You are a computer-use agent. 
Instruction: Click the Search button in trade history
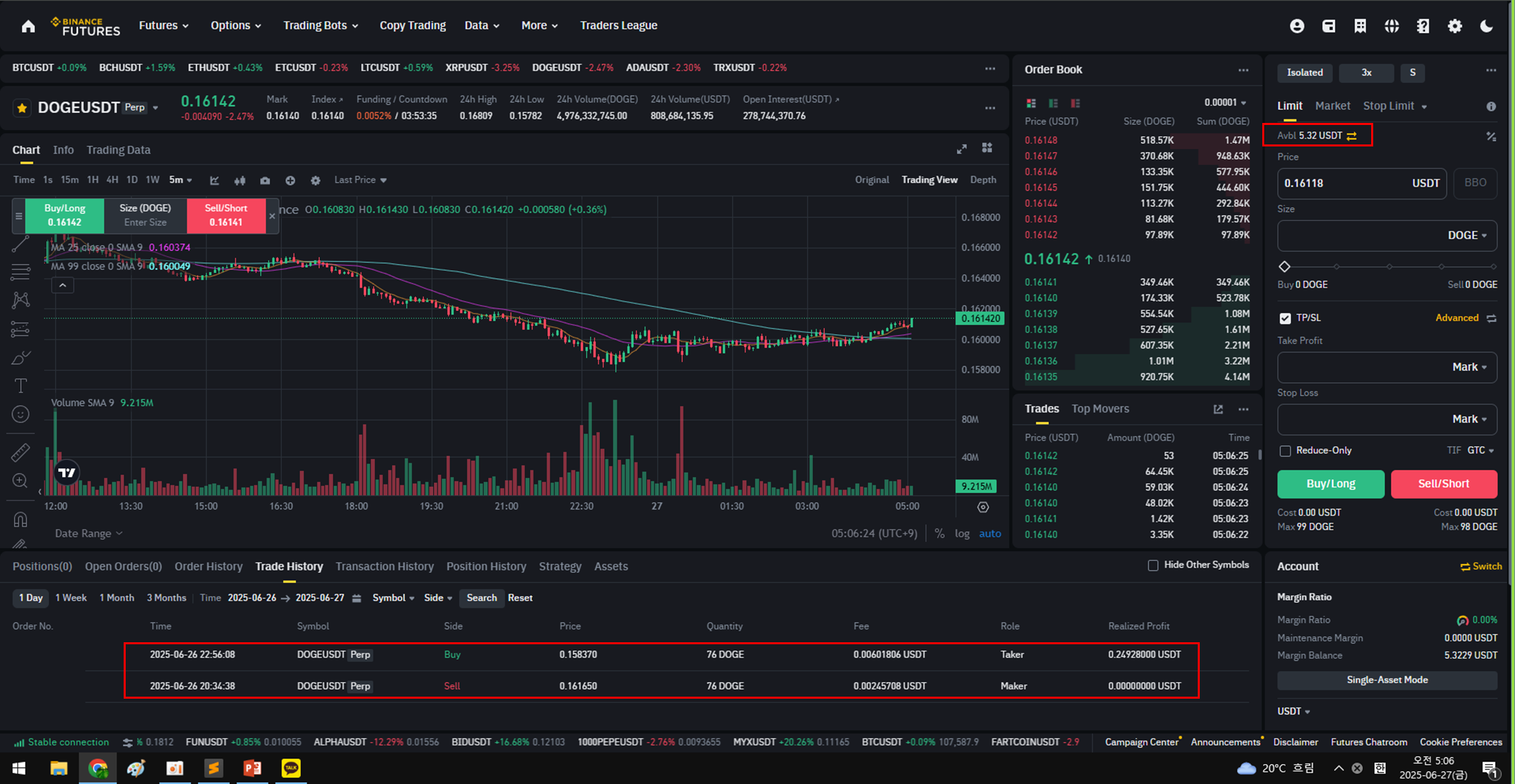[481, 598]
